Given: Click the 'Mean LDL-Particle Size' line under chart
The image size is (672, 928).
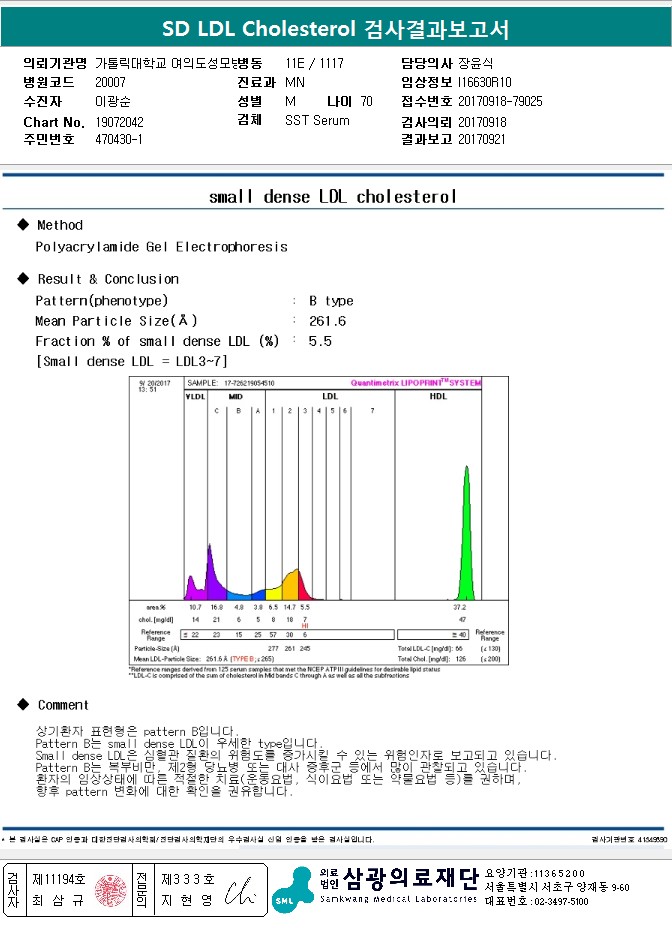Looking at the screenshot, I should [204, 658].
